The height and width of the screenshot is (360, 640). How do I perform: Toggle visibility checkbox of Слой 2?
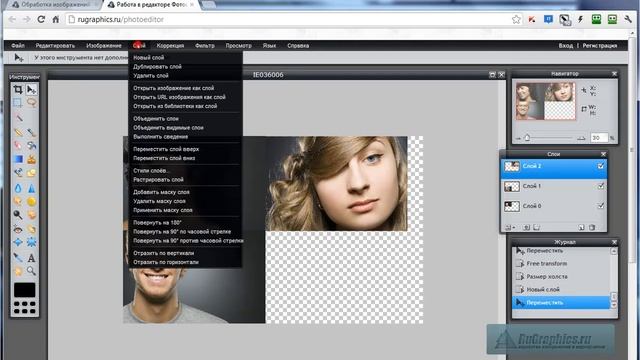pos(601,166)
